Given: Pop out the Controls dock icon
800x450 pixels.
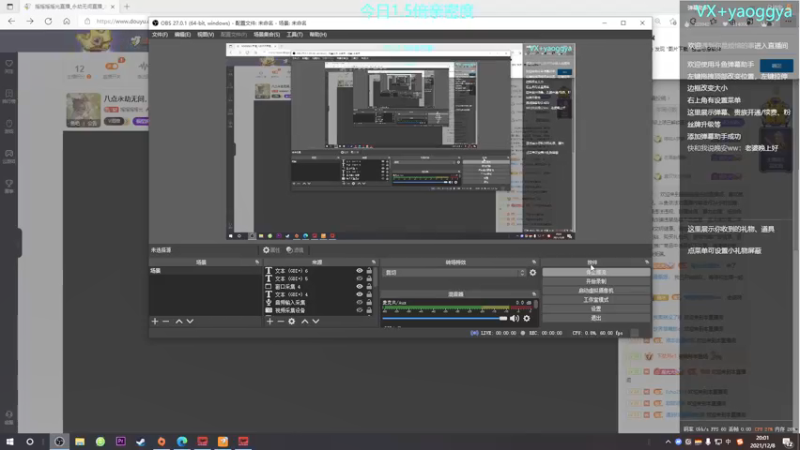Looking at the screenshot, I should click(x=647, y=262).
